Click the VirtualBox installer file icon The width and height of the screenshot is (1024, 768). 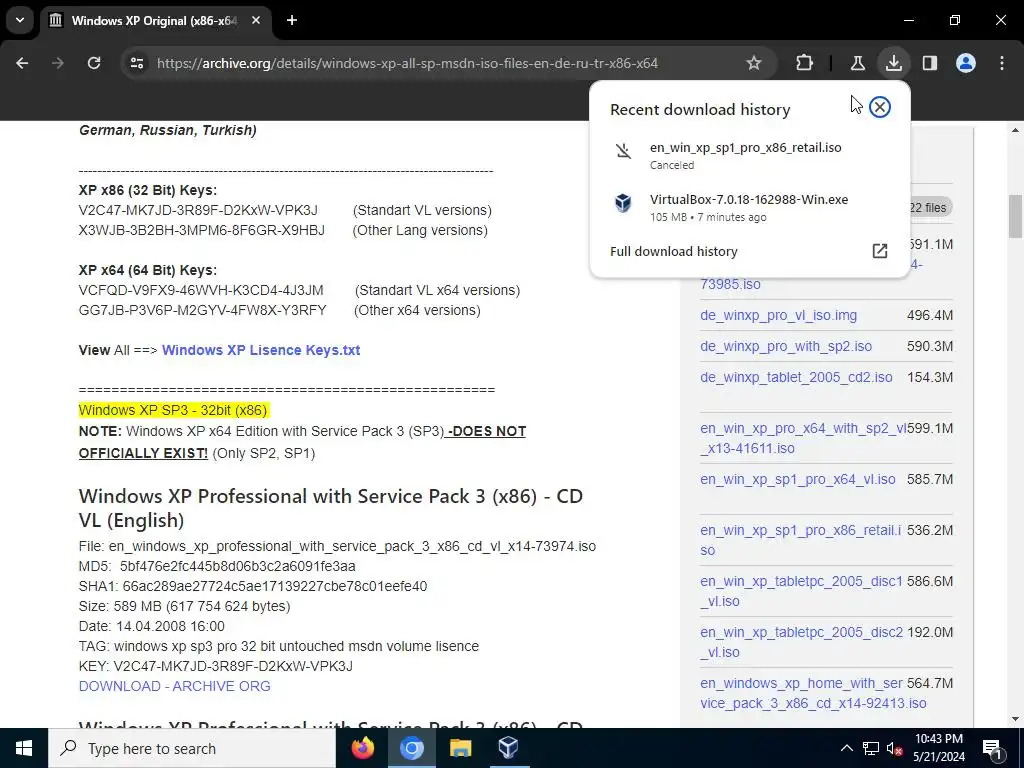(623, 203)
